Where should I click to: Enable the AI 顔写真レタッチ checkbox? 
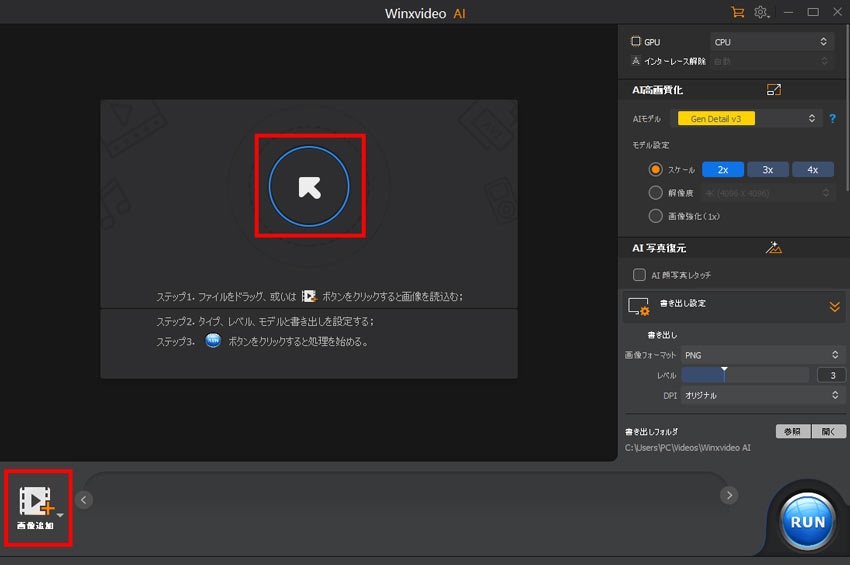click(x=639, y=275)
